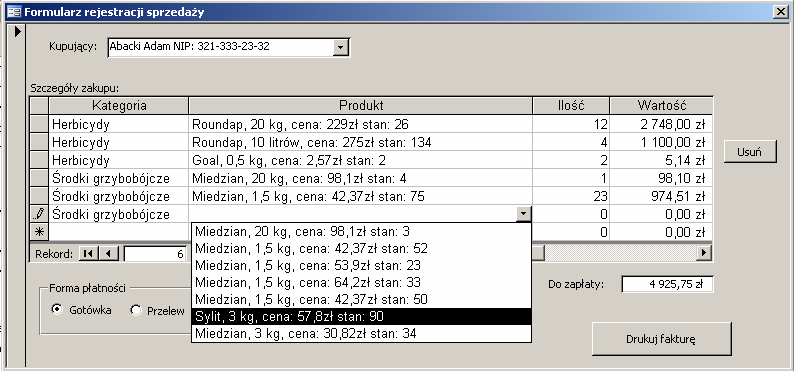This screenshot has width=794, height=371.
Task: Click the form icon in the title bar
Action: click(14, 12)
